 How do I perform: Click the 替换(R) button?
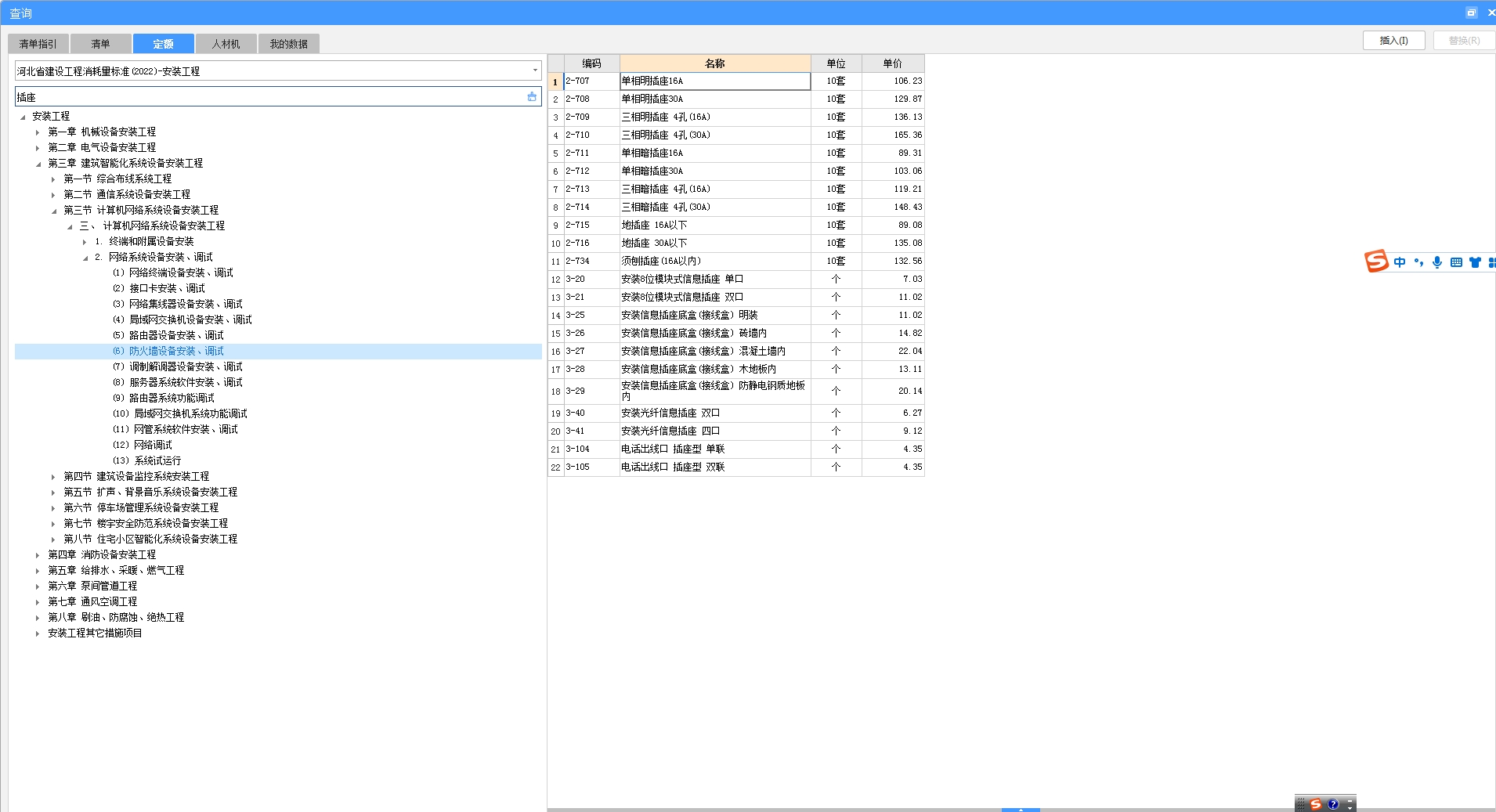point(1464,41)
